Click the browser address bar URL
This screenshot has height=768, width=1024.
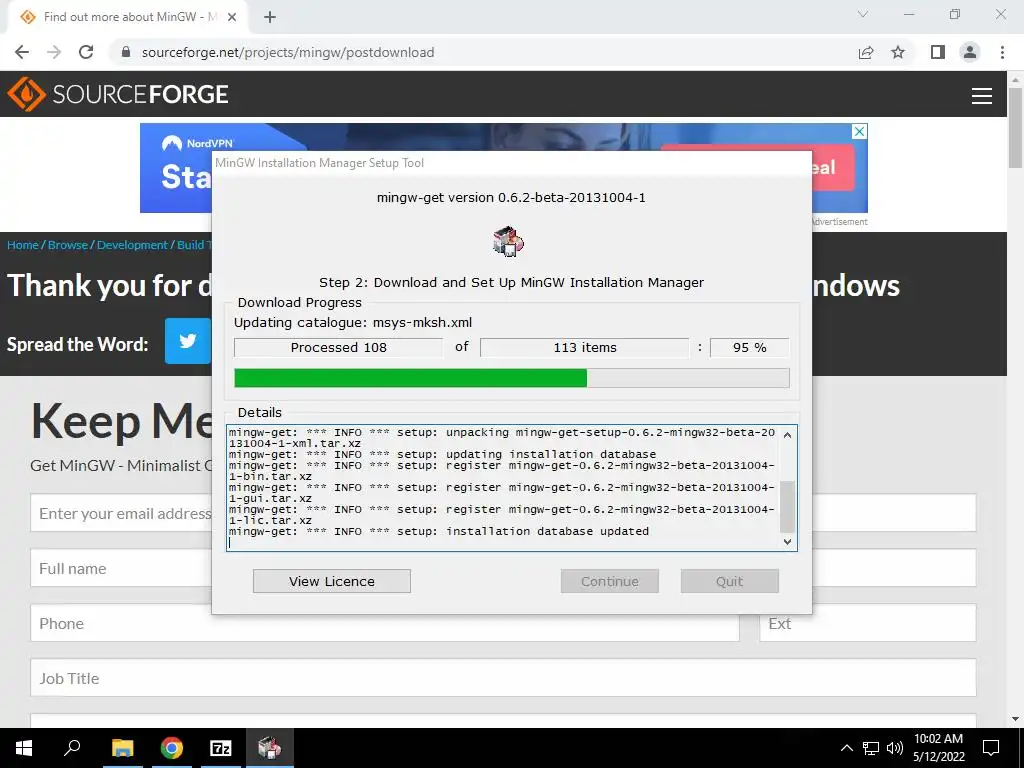pyautogui.click(x=288, y=52)
